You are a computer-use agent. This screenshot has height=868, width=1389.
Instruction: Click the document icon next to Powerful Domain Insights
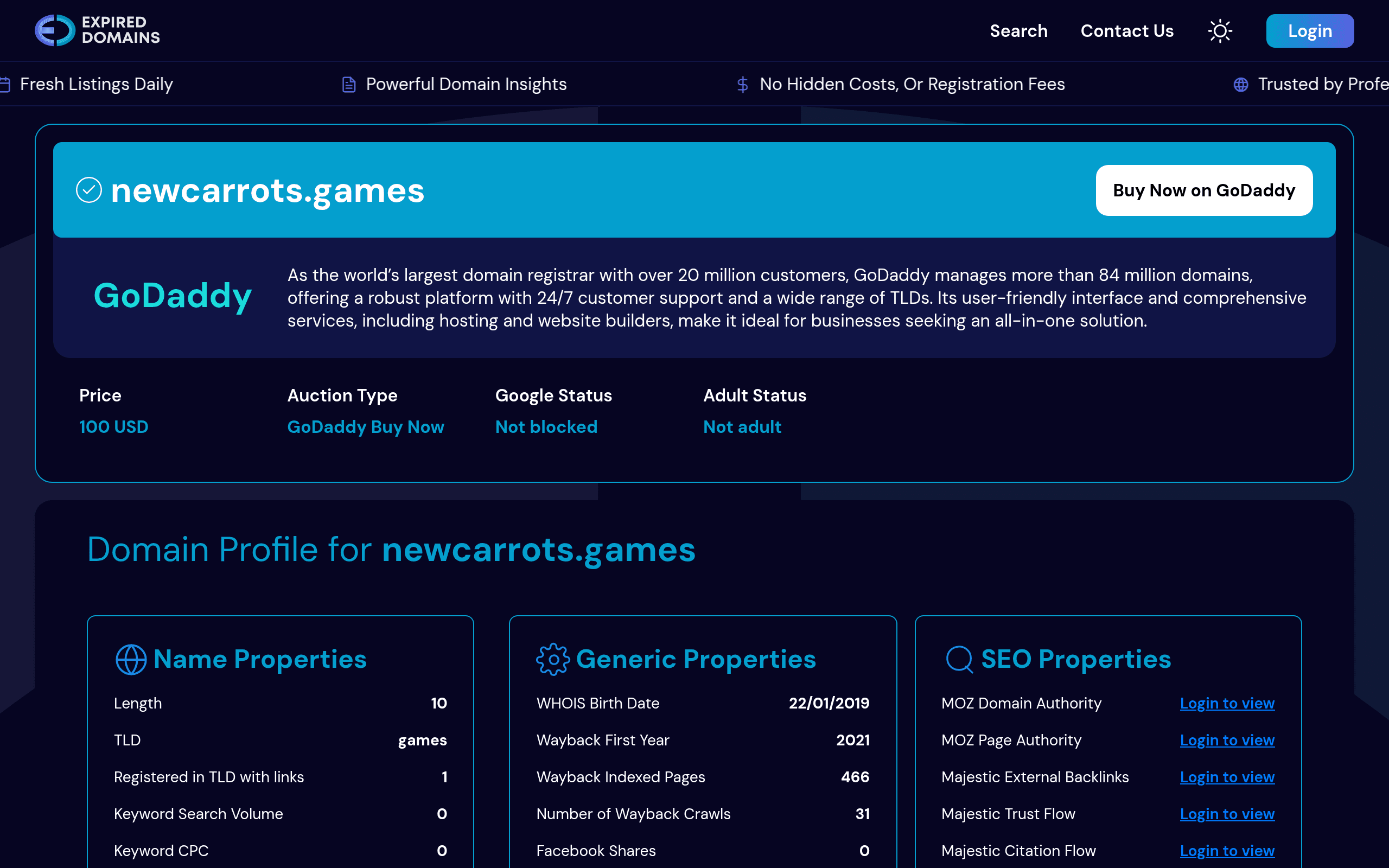point(348,84)
